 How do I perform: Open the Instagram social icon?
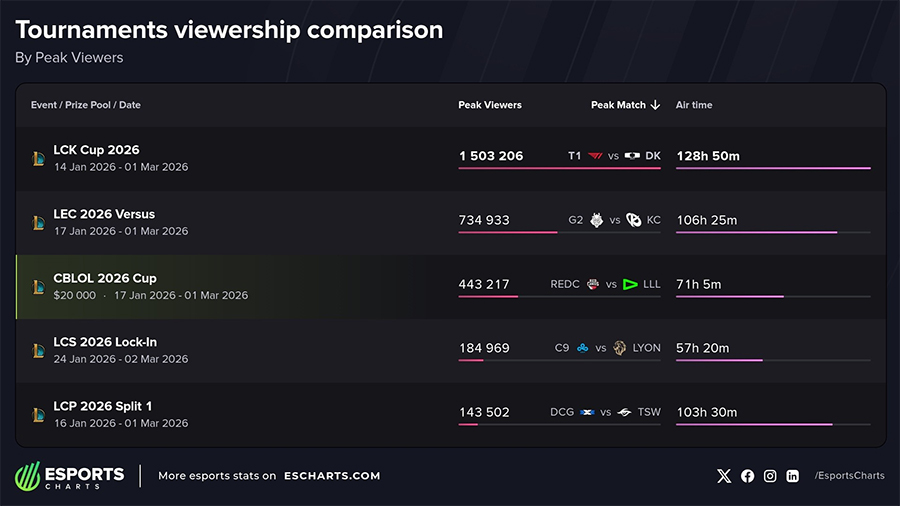coord(770,476)
